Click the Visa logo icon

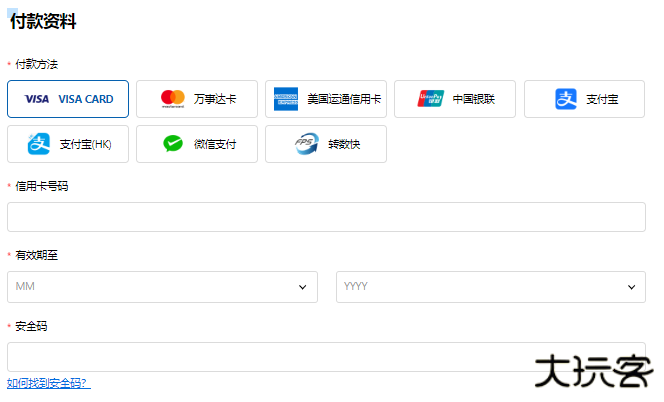click(x=37, y=99)
